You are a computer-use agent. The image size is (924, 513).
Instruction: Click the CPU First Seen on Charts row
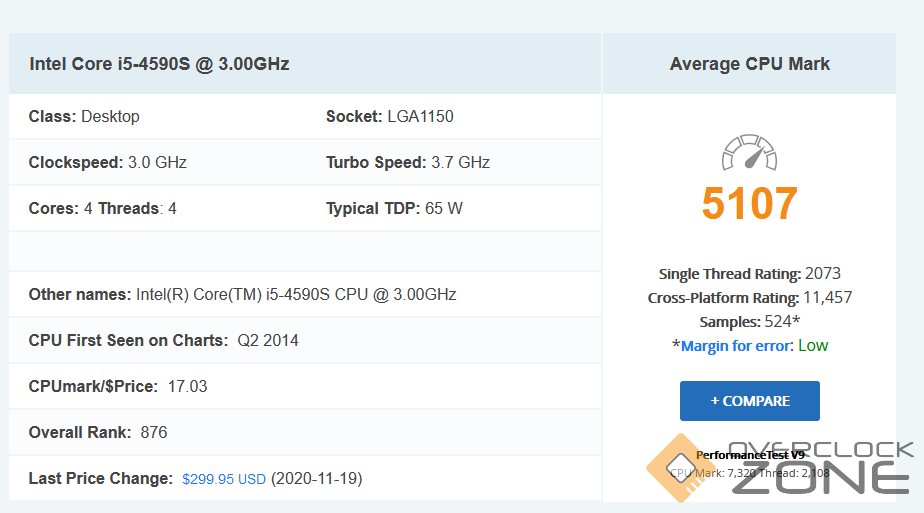point(163,340)
